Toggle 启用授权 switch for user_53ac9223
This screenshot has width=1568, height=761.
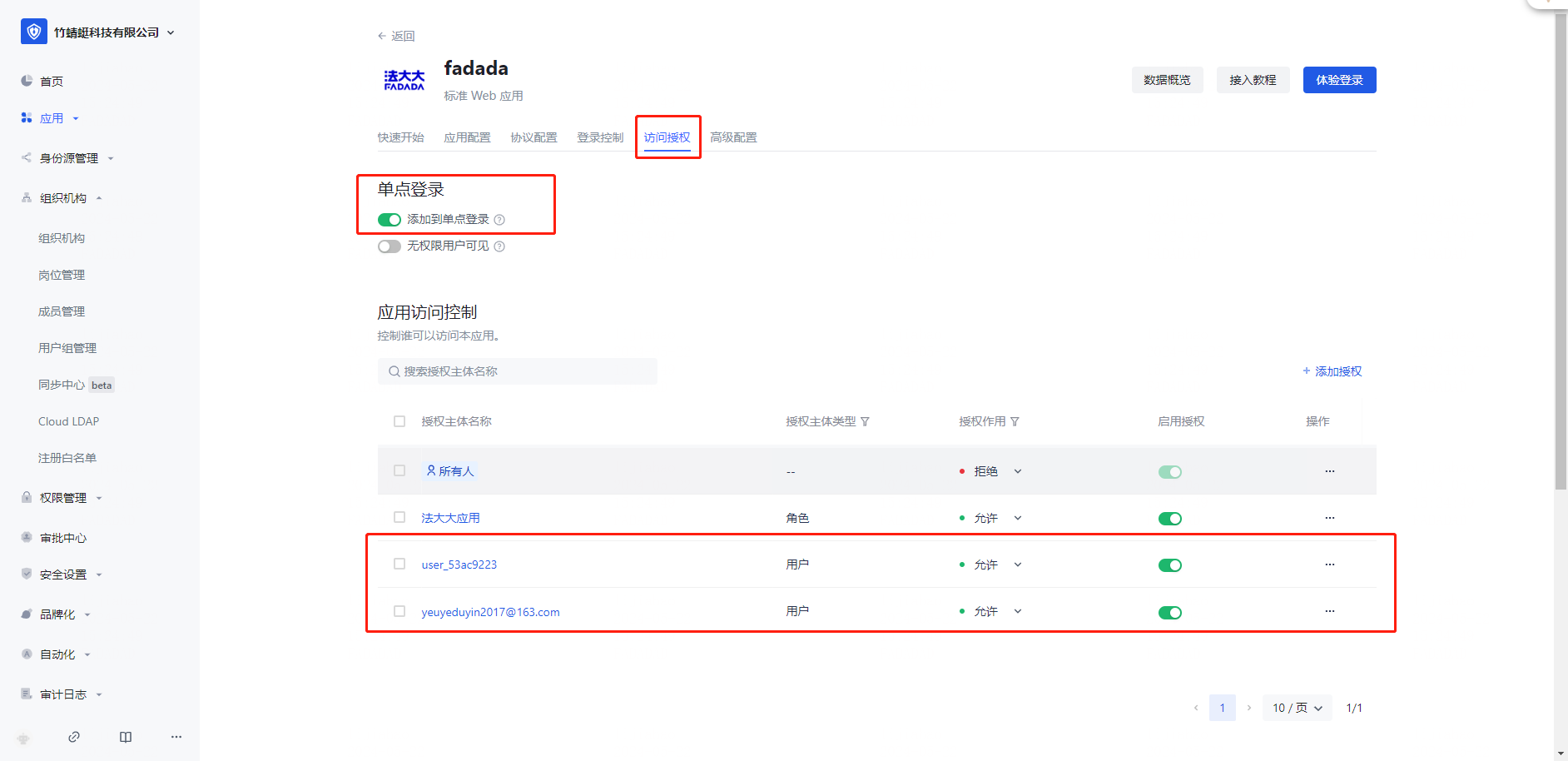tap(1170, 565)
